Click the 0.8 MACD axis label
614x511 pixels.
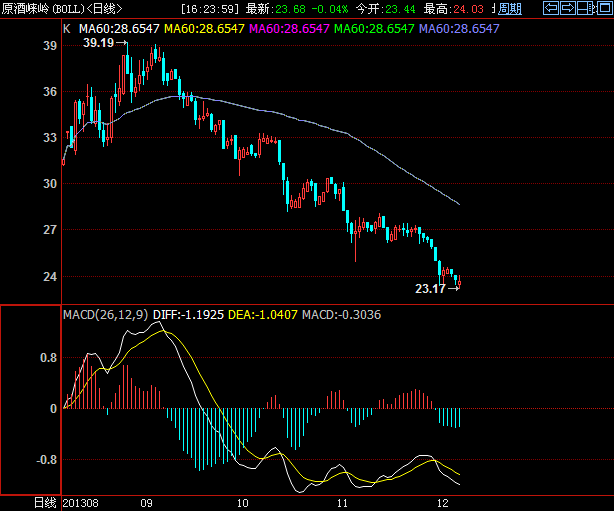point(48,358)
